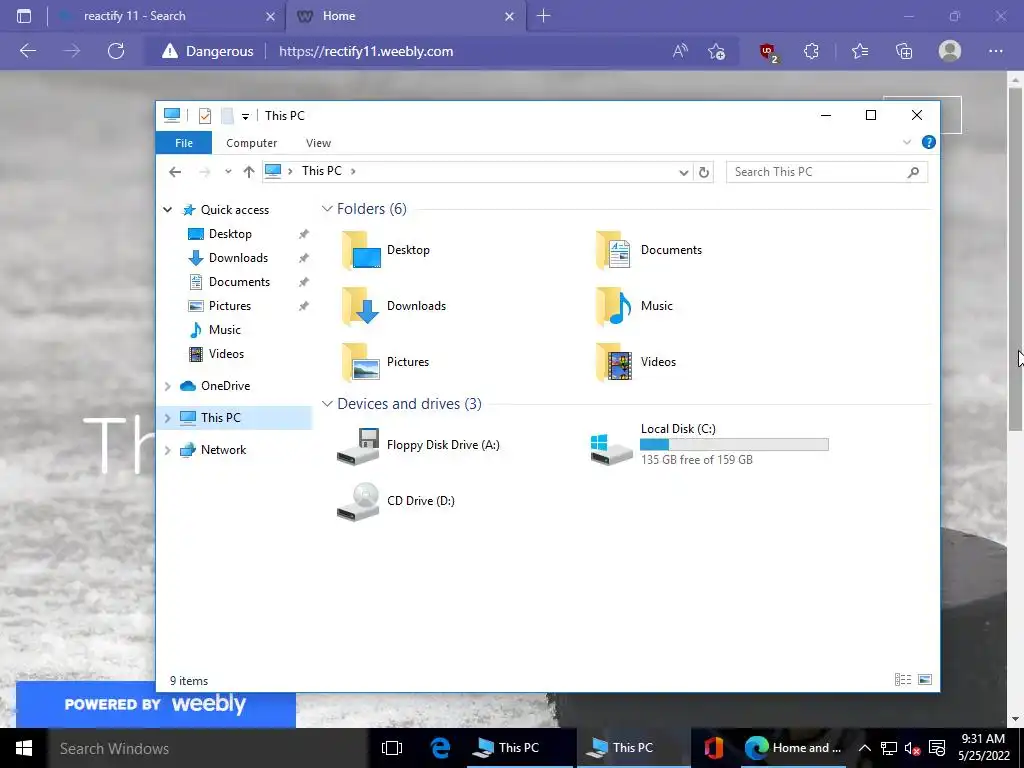
Task: Open the Windows Start button
Action: coord(24,748)
